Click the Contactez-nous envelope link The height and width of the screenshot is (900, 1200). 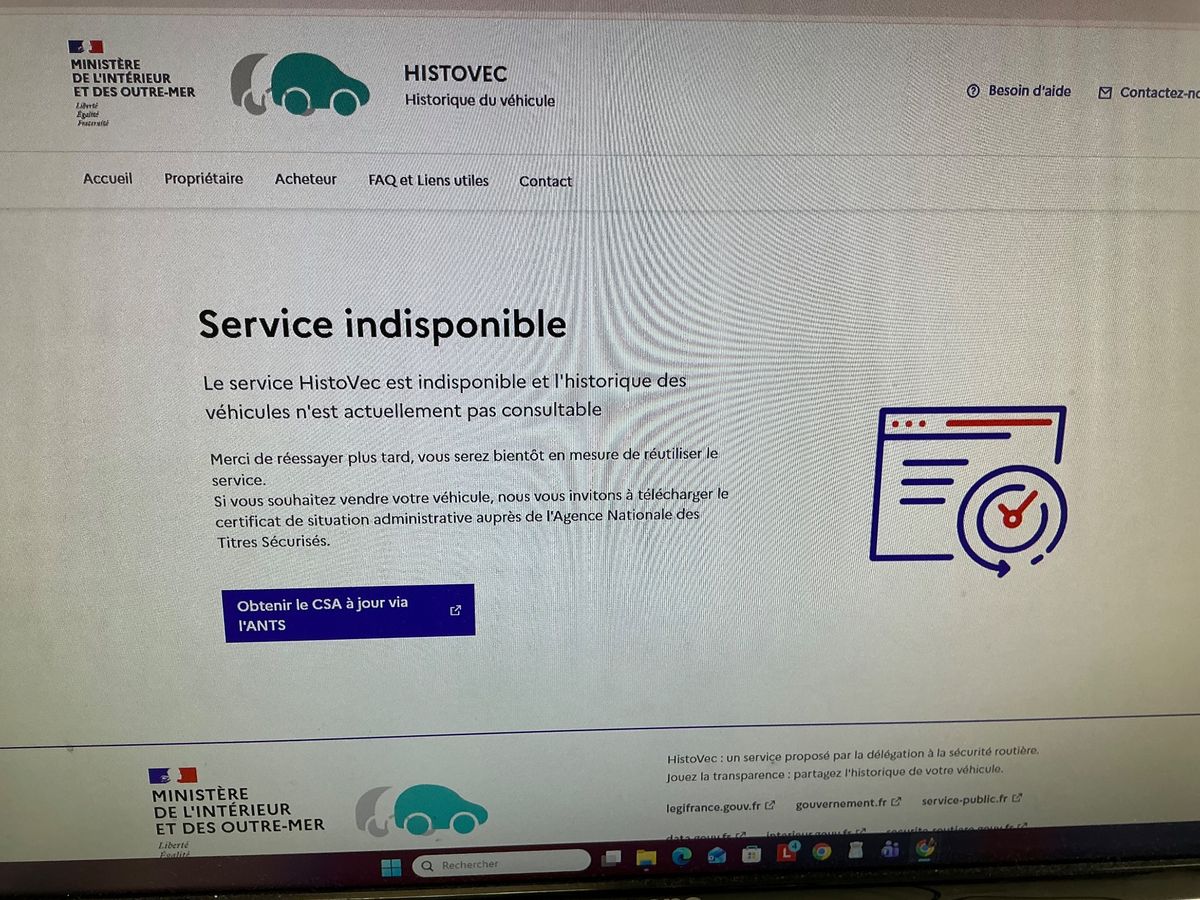coord(1148,93)
